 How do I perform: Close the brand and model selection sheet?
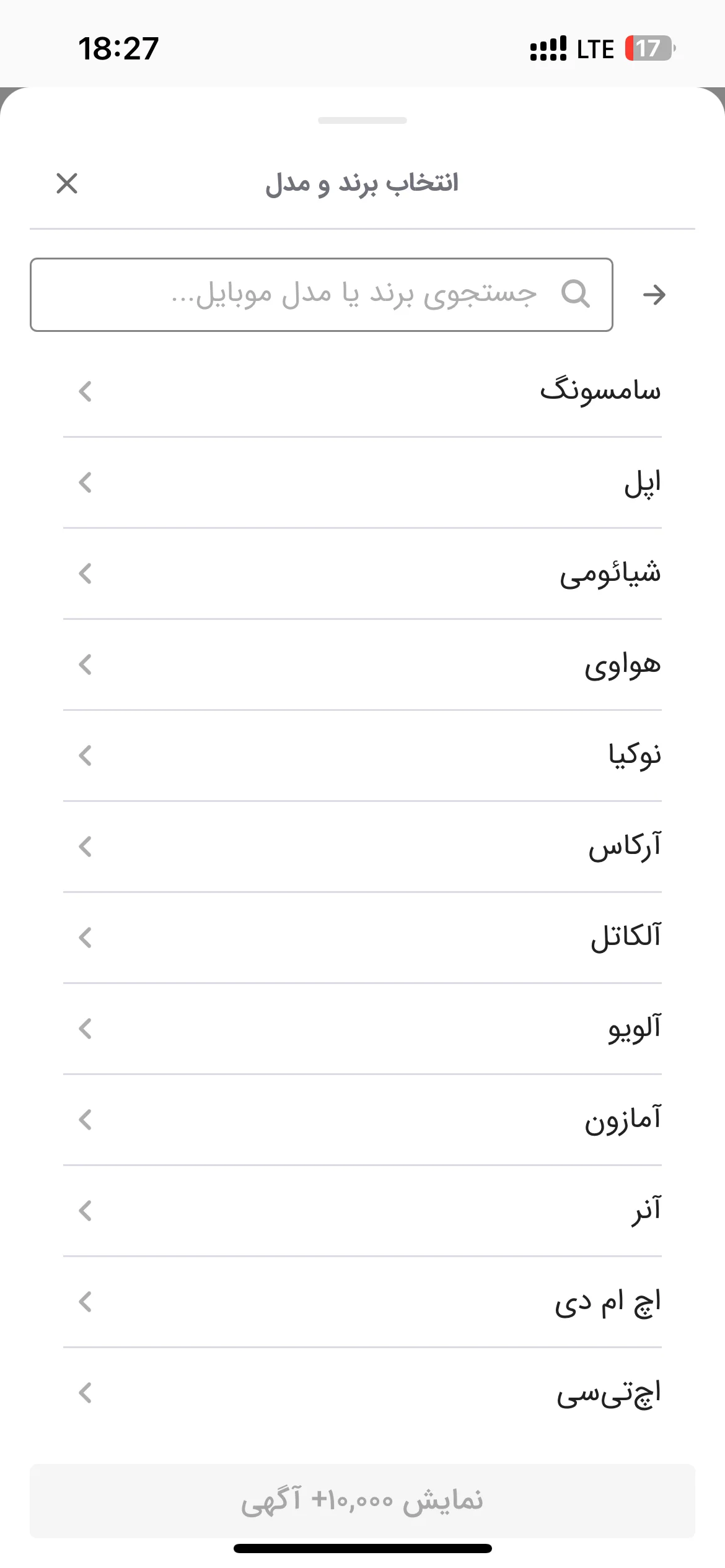click(x=67, y=183)
